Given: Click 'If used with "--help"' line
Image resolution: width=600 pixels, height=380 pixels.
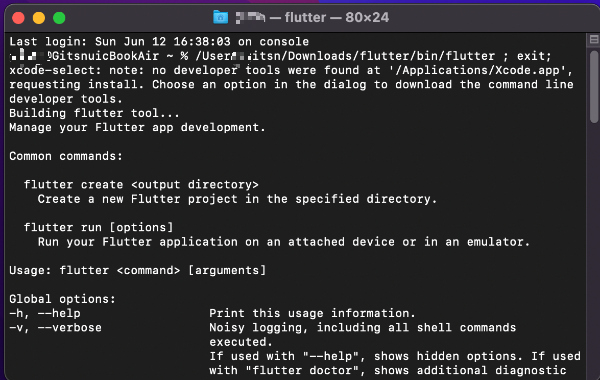Looking at the screenshot, I should (x=395, y=356).
